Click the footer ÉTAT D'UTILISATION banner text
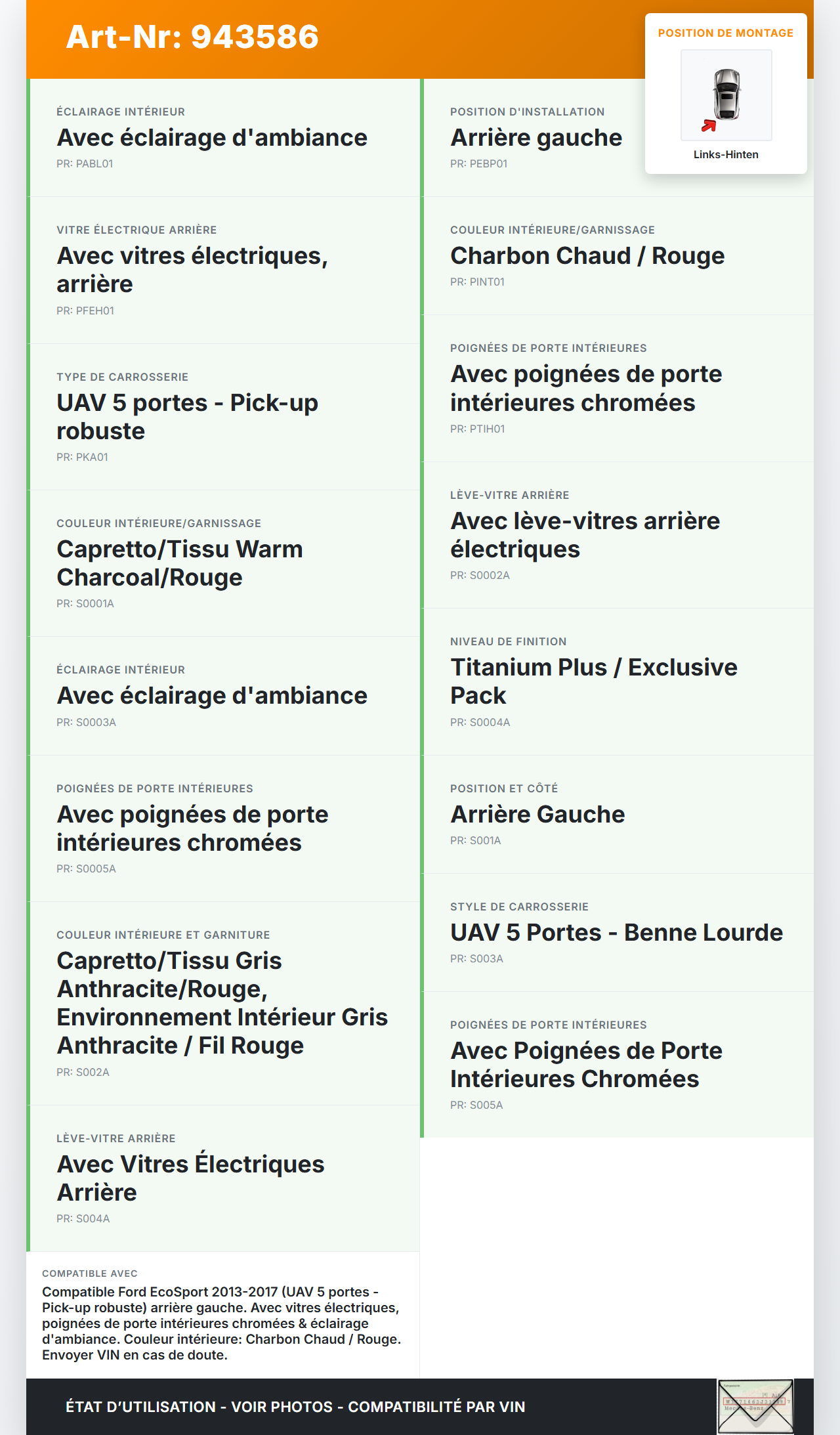This screenshot has width=840, height=1435. pos(295,1407)
